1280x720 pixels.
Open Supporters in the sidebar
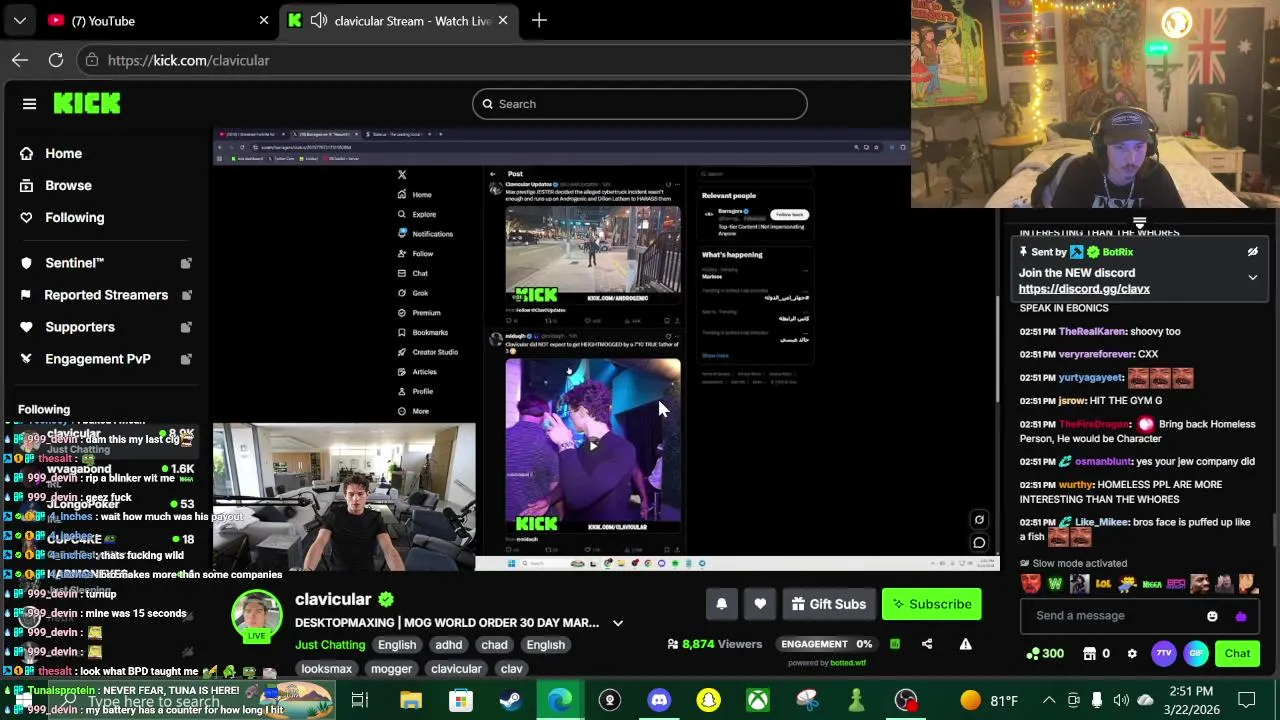pyautogui.click(x=80, y=327)
